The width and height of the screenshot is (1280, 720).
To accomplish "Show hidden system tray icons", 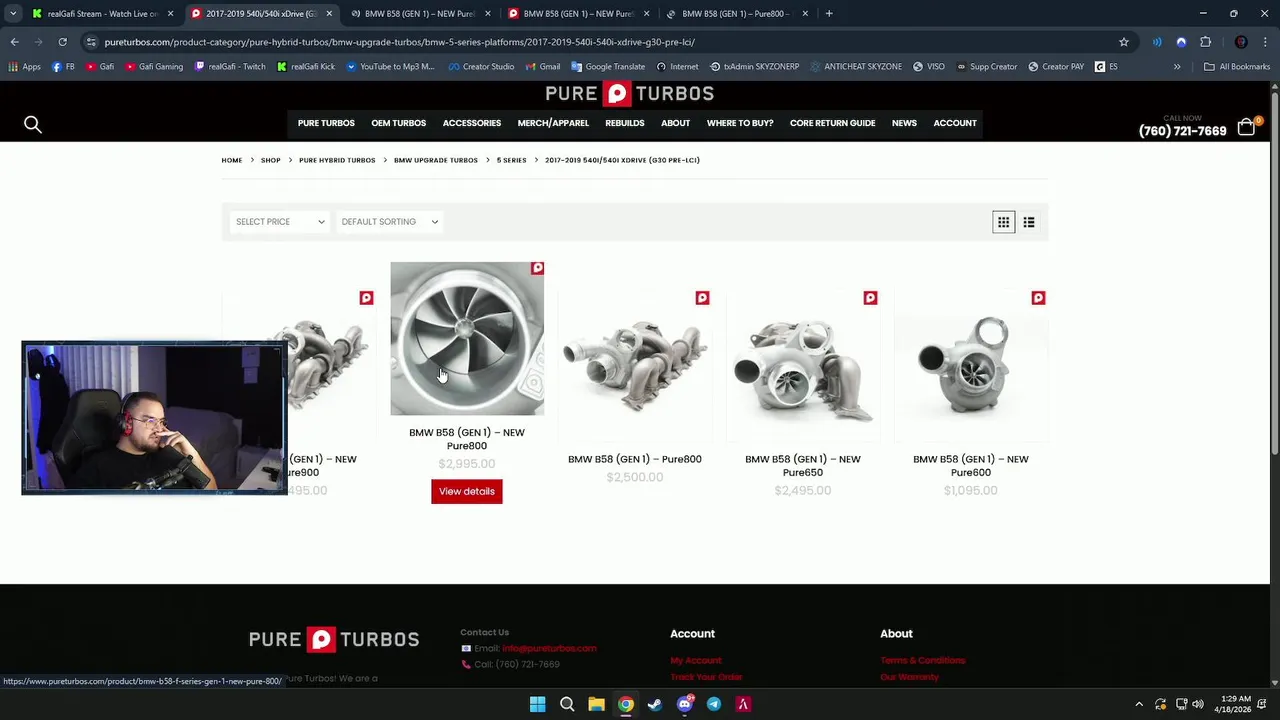I will (x=1139, y=704).
